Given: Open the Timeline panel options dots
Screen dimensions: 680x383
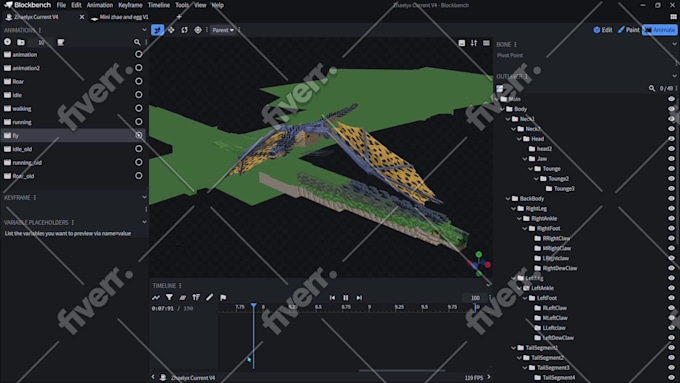Looking at the screenshot, I should coord(180,285).
